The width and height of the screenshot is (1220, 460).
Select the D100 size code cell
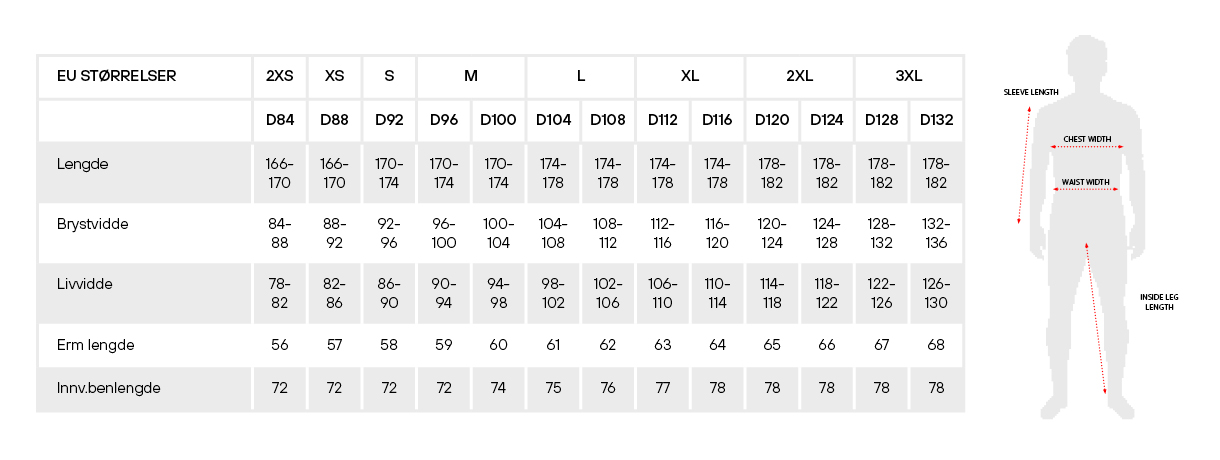pyautogui.click(x=498, y=121)
